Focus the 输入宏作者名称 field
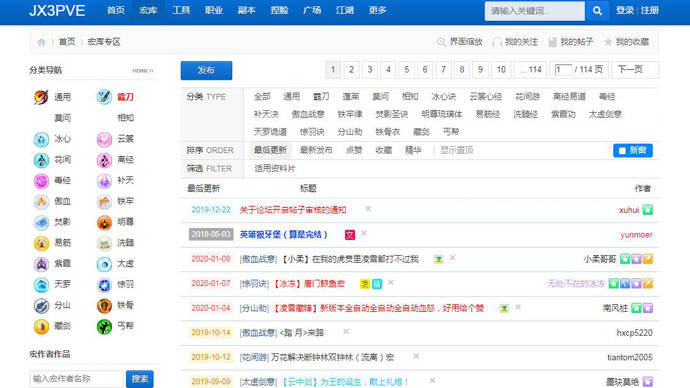This screenshot has height=388, width=690. (x=77, y=379)
